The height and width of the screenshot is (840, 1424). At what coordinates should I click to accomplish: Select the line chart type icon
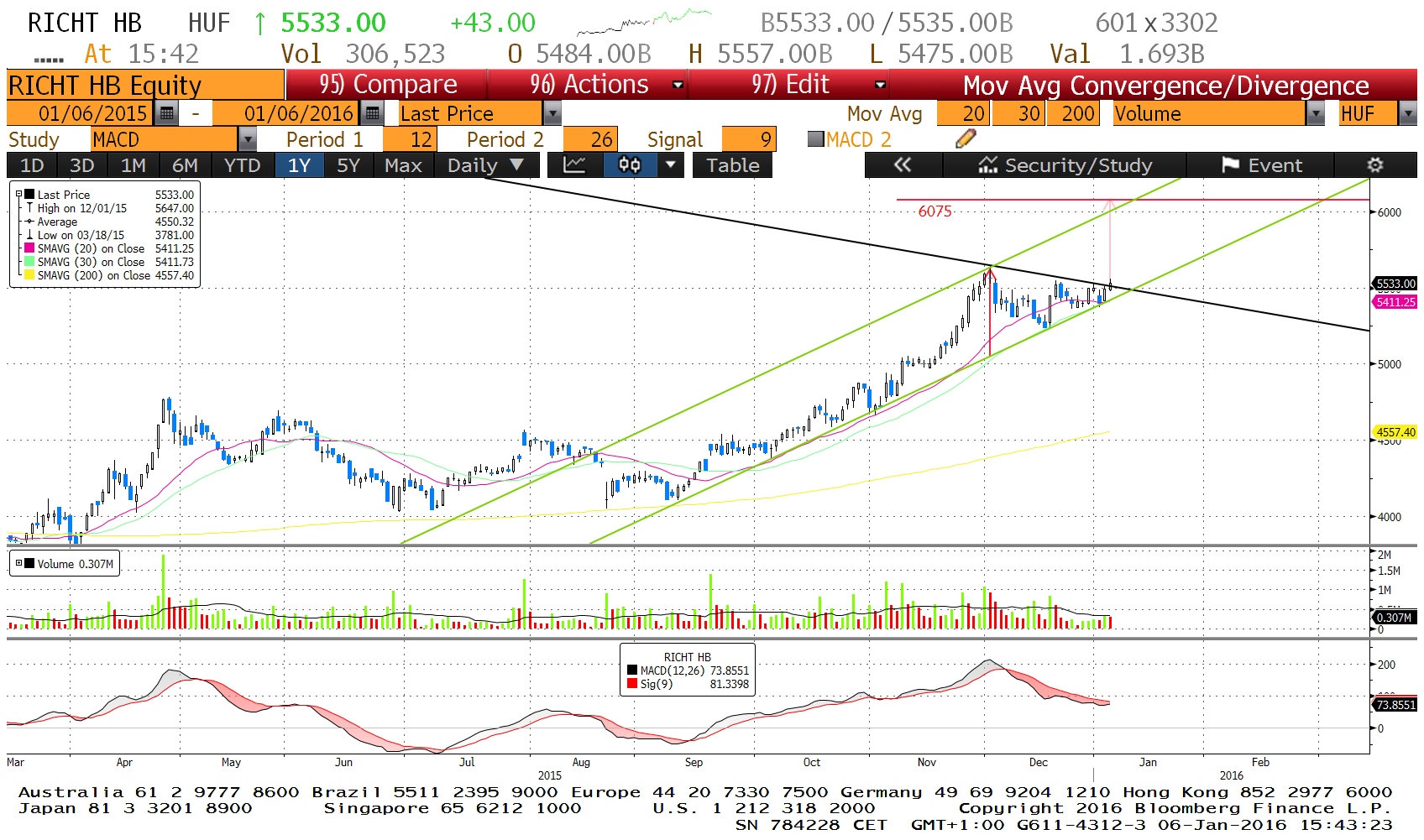pos(575,165)
